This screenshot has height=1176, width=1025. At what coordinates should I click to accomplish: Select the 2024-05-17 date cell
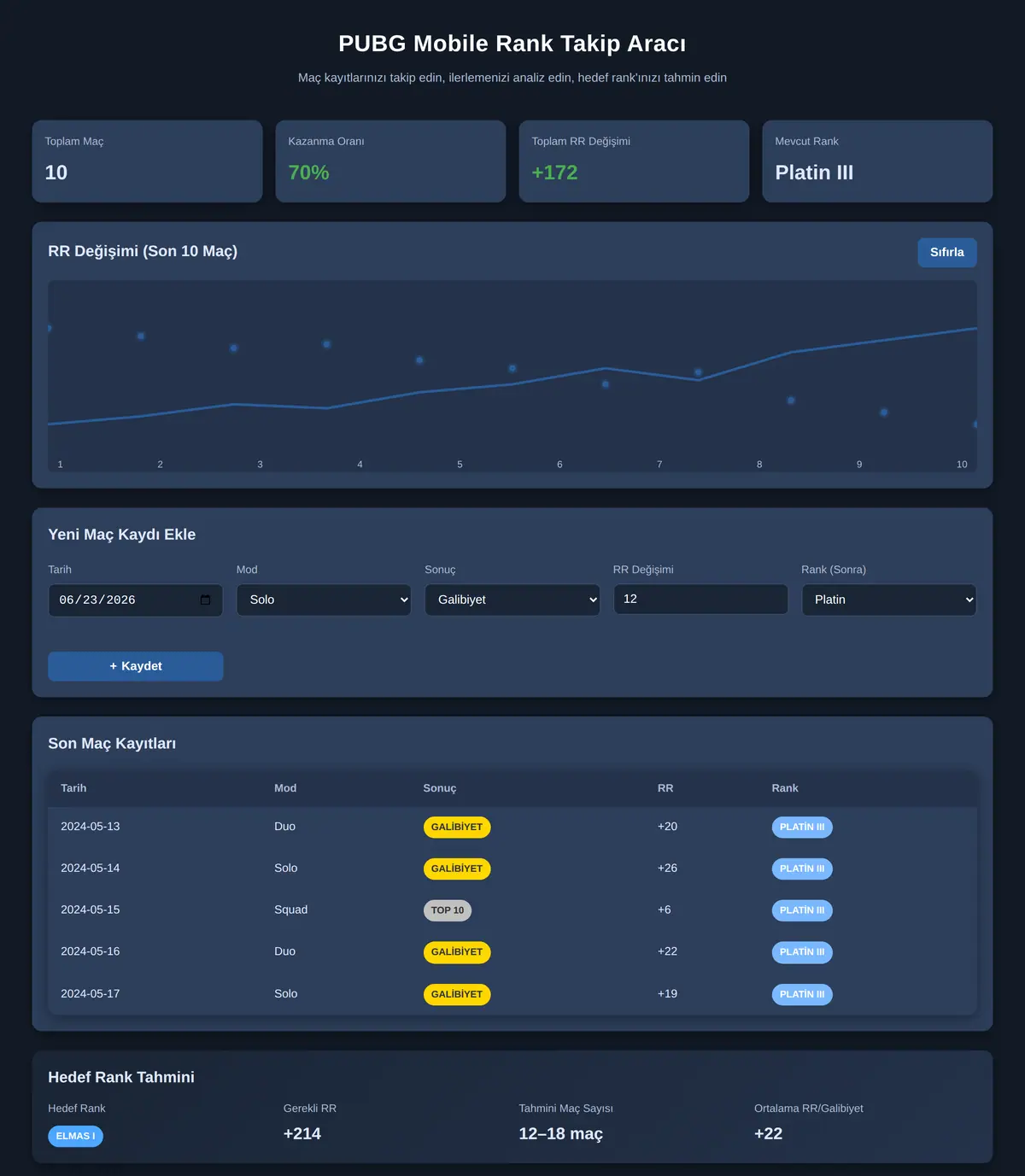[91, 994]
